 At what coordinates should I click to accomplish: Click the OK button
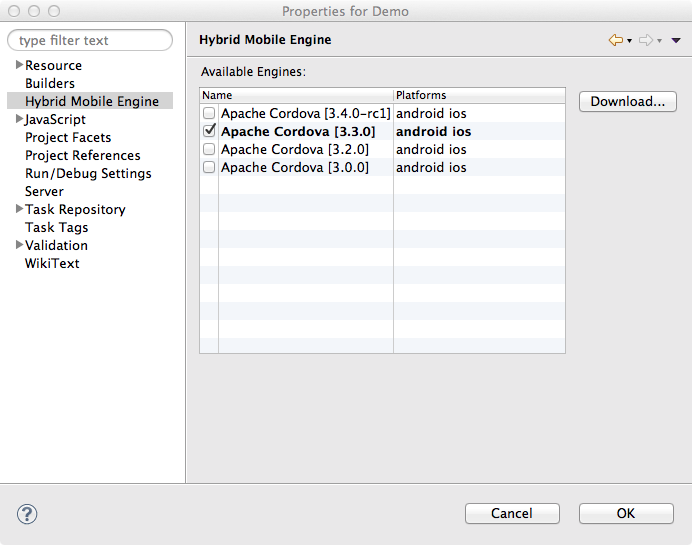[x=626, y=513]
